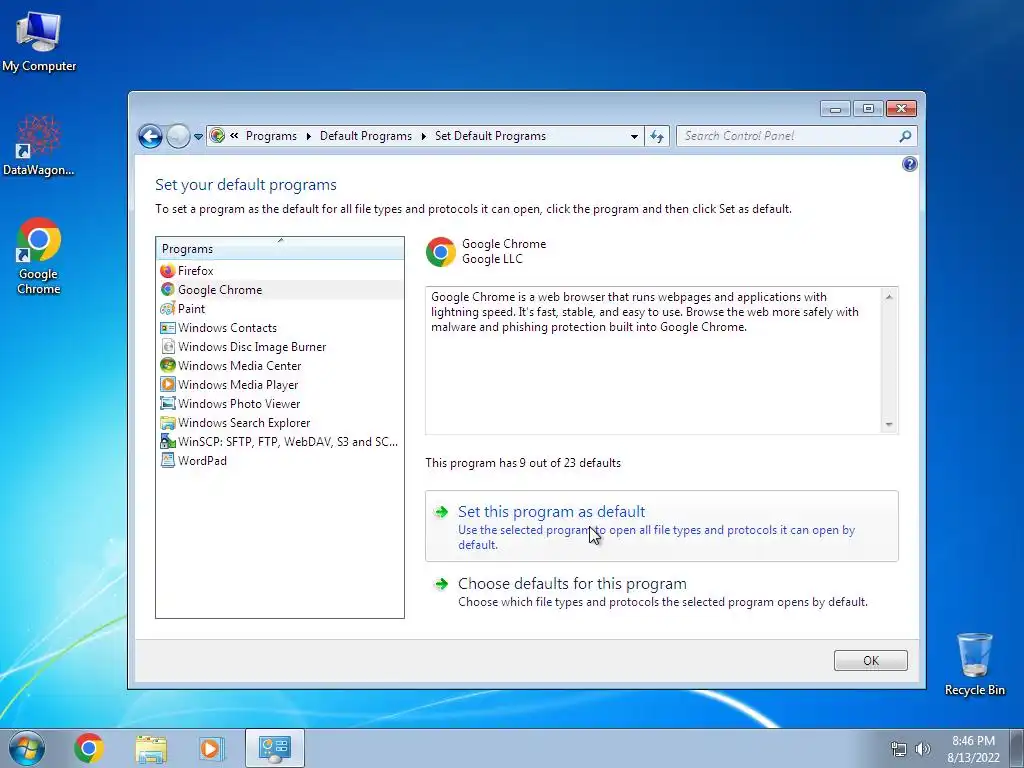The image size is (1024, 768).
Task: Click the OK button
Action: pos(871,660)
